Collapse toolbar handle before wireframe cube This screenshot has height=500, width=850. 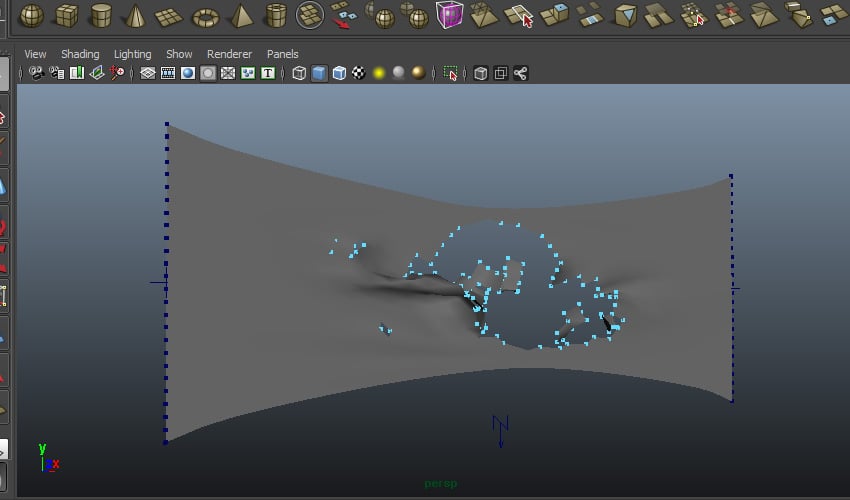284,73
